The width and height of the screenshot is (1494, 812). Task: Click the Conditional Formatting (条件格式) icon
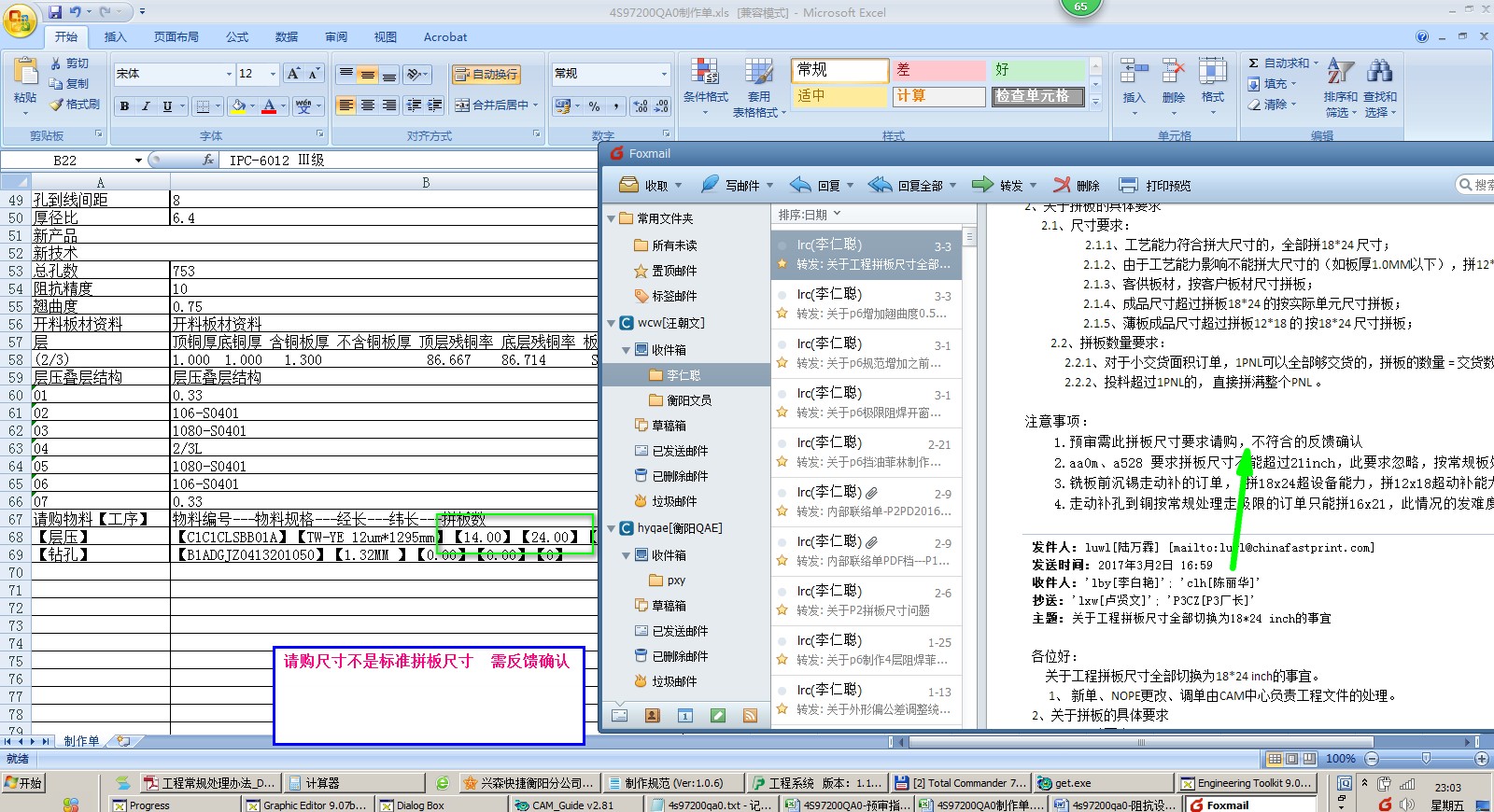(705, 72)
